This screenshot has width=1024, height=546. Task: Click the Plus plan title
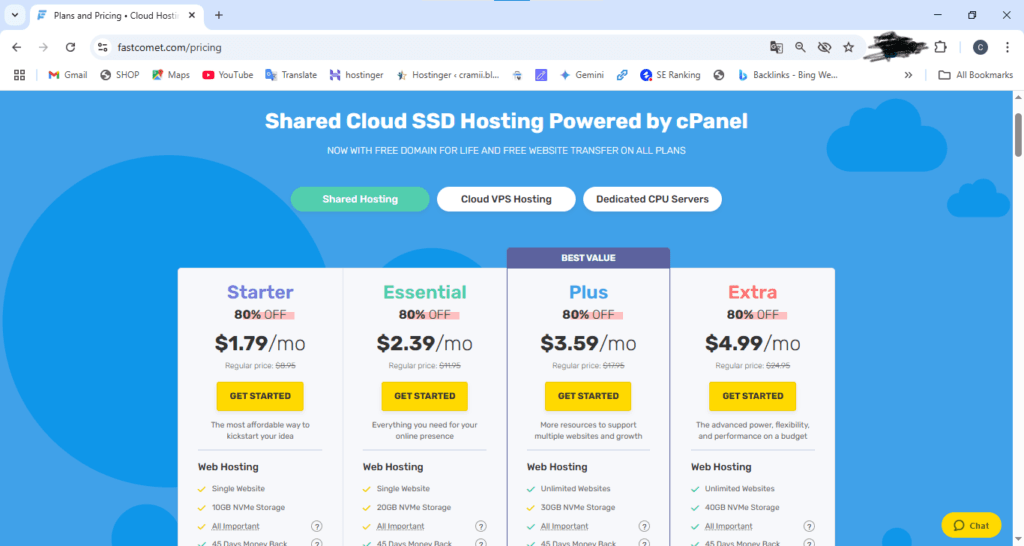tap(588, 292)
